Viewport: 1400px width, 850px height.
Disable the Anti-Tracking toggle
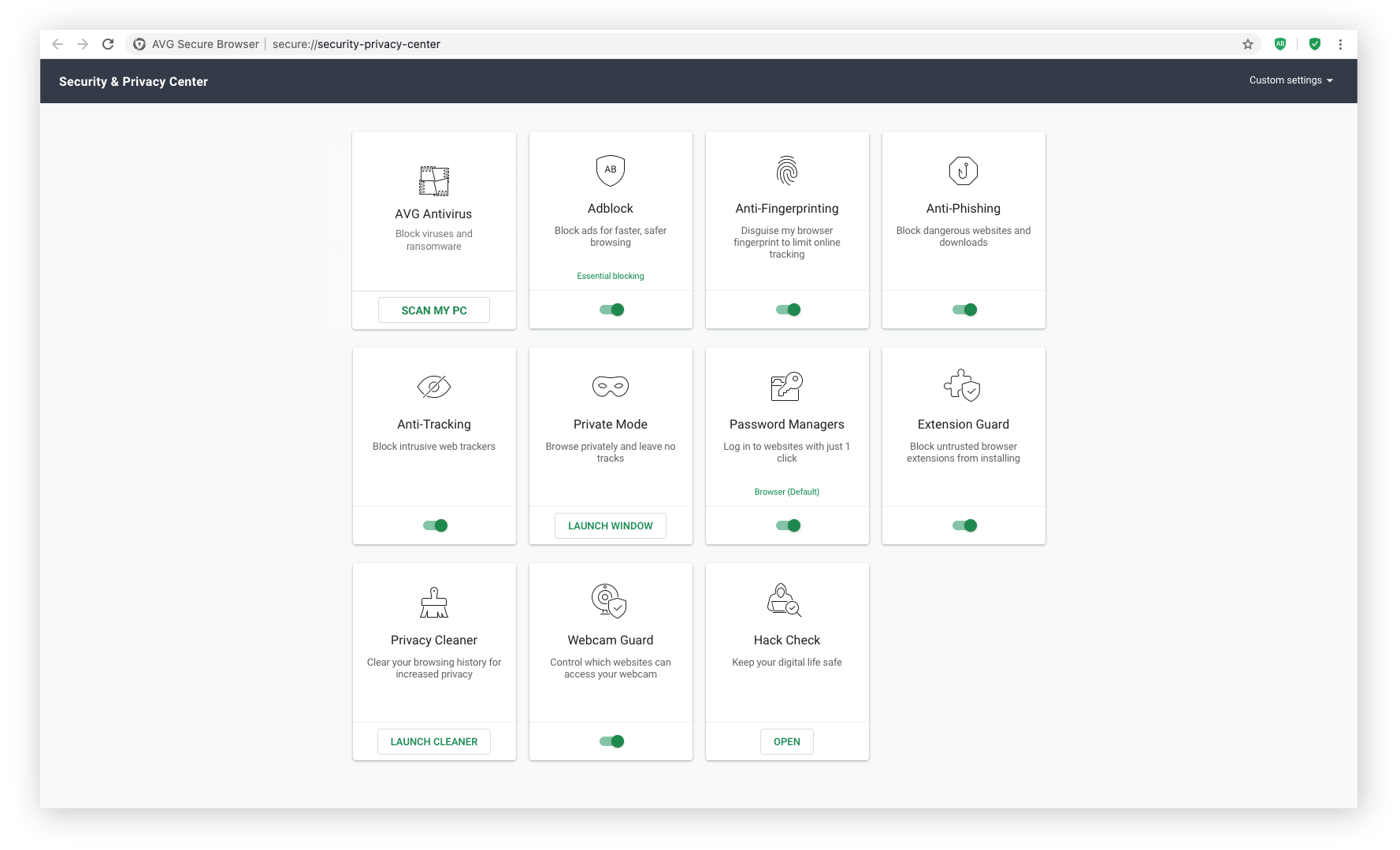pyautogui.click(x=434, y=525)
